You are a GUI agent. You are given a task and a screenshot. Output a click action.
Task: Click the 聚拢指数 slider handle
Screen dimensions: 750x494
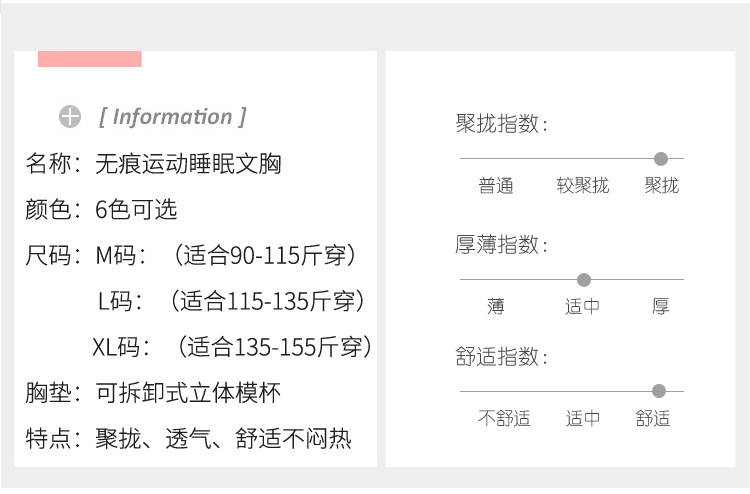[x=661, y=159]
